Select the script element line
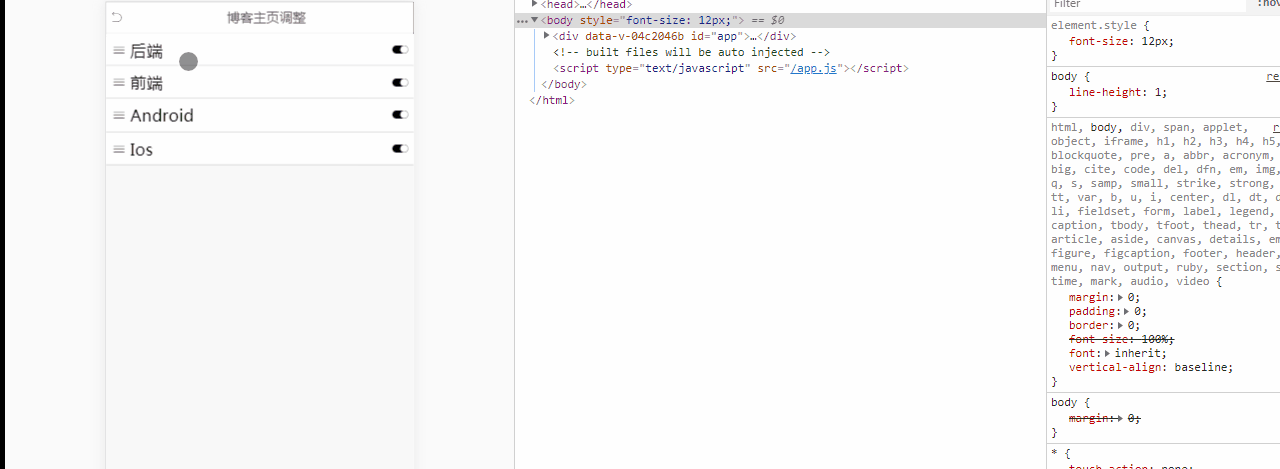 (731, 68)
